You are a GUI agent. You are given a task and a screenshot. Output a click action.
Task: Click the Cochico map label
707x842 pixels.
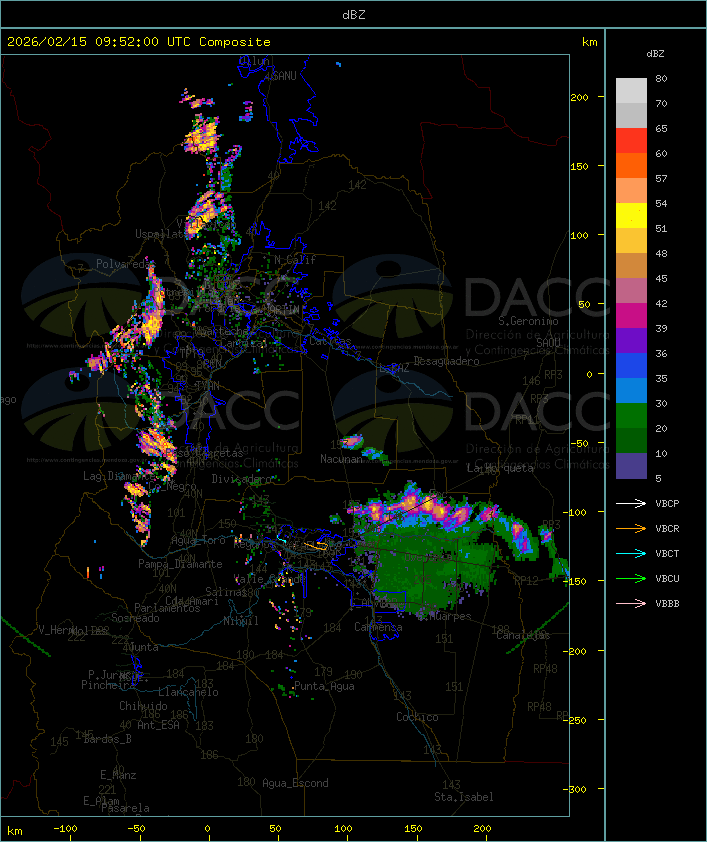[417, 717]
